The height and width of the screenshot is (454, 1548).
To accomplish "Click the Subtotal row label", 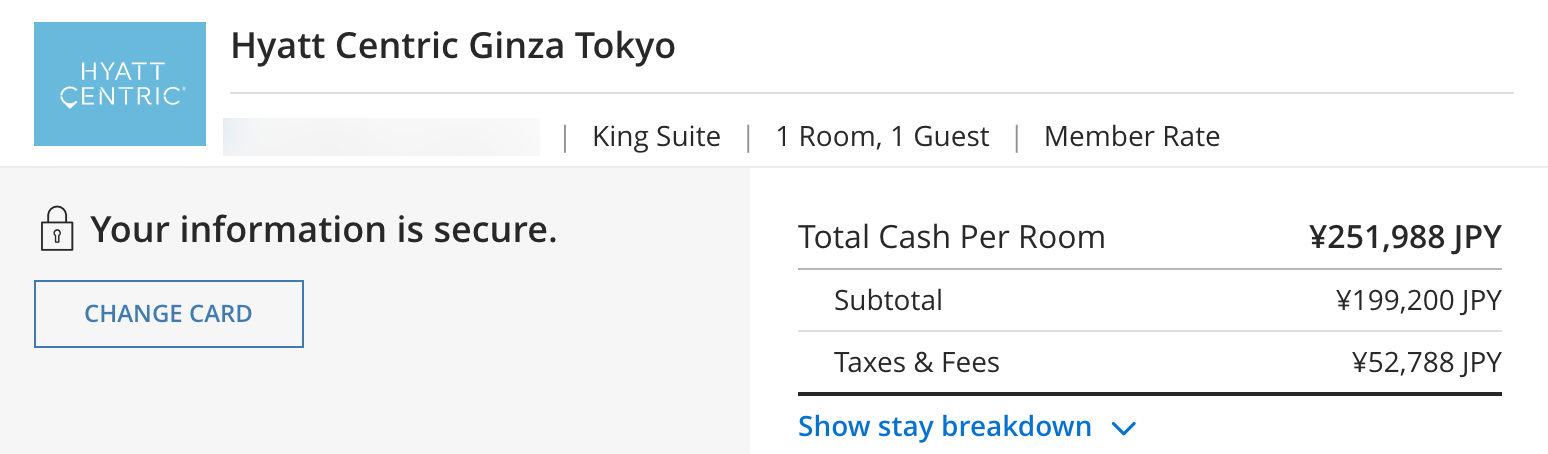I will pos(888,300).
